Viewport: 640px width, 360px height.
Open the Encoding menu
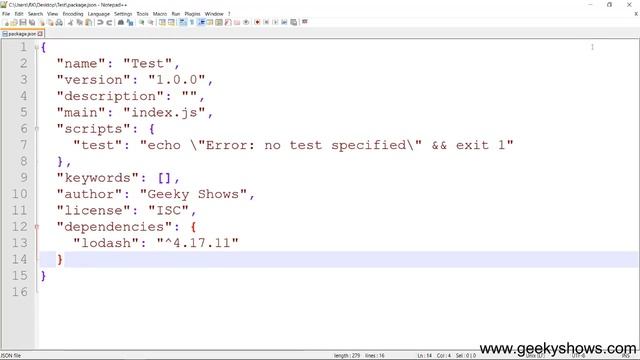(x=73, y=14)
